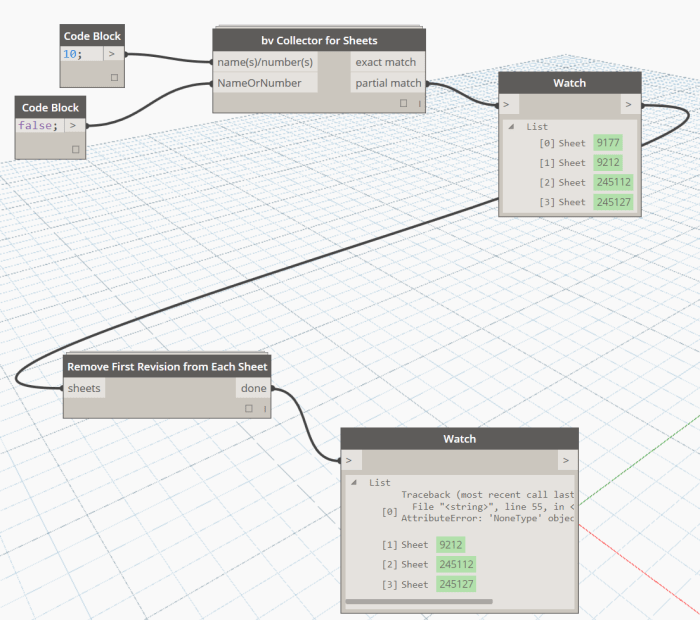Collapse the List in the lower Watch node
700x620 pixels.
355,482
